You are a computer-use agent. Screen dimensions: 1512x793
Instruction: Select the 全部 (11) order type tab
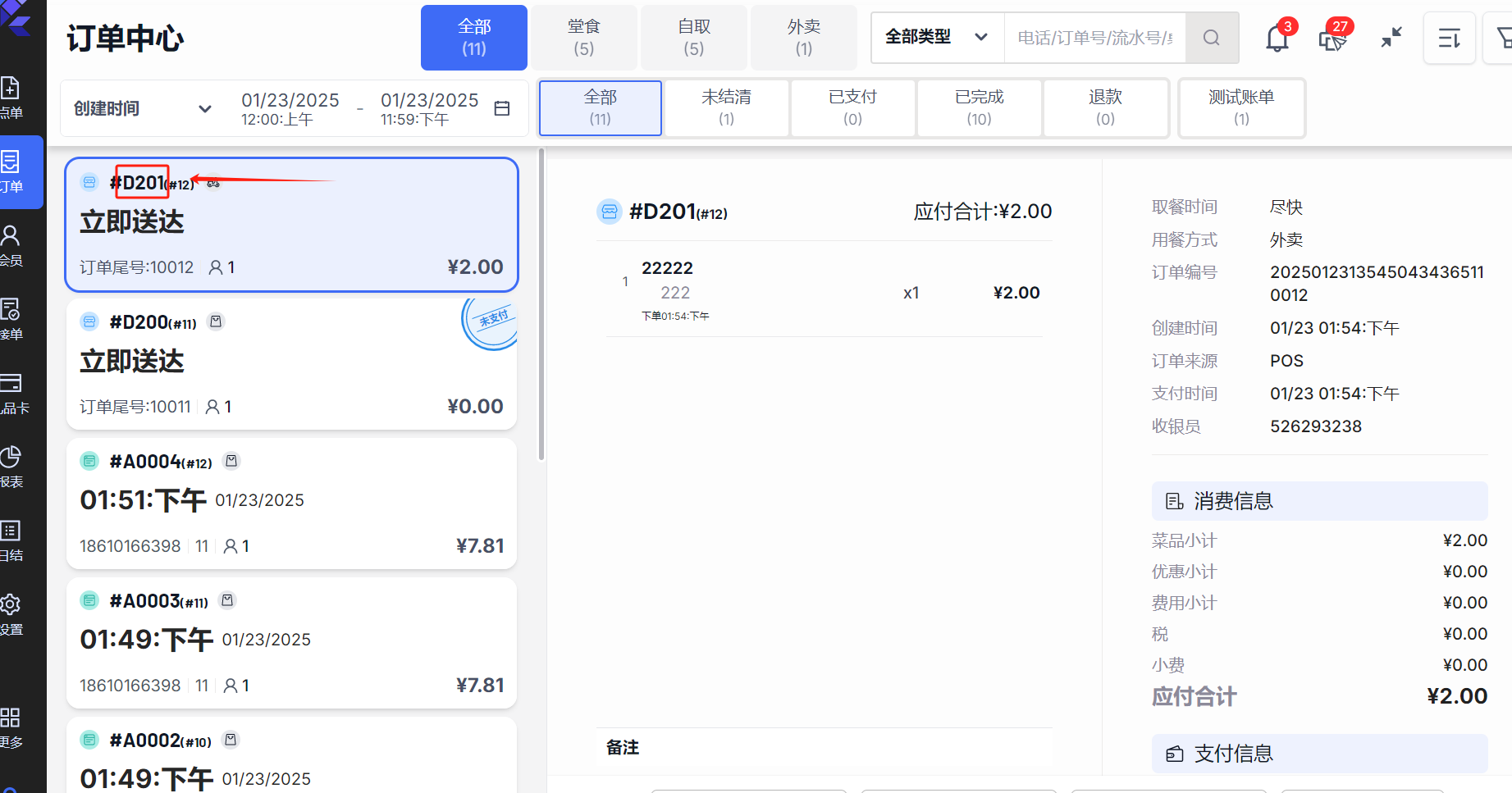[x=474, y=38]
